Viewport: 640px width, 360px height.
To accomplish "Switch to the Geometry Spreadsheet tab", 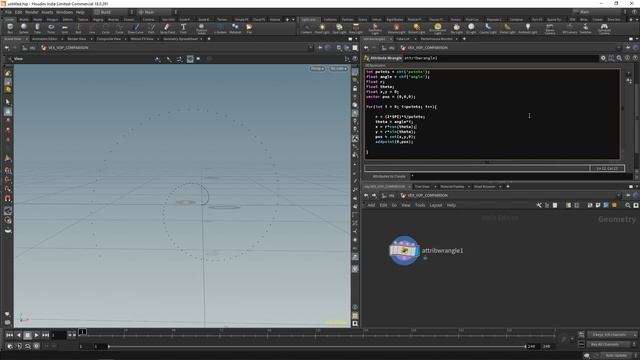I will click(x=180, y=39).
